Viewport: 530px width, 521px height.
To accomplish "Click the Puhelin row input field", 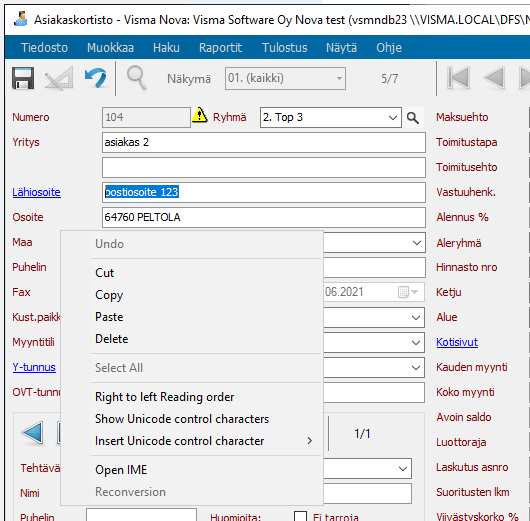I will click(x=374, y=267).
